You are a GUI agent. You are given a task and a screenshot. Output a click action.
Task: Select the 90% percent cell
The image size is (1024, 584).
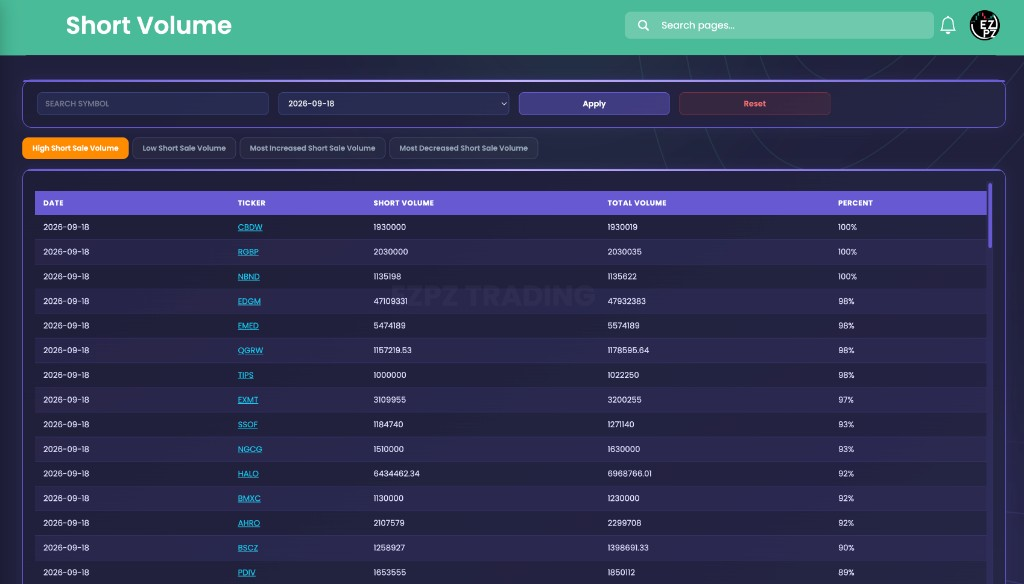[846, 548]
